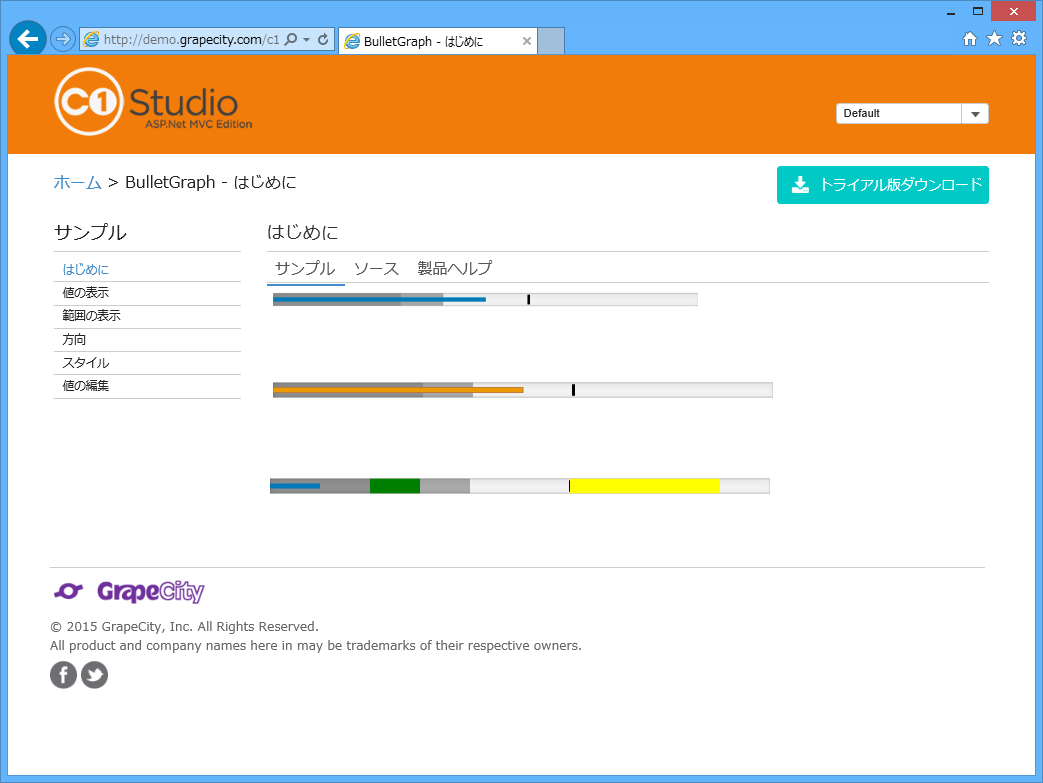
Task: Click the Forward navigation arrow
Action: pos(60,38)
